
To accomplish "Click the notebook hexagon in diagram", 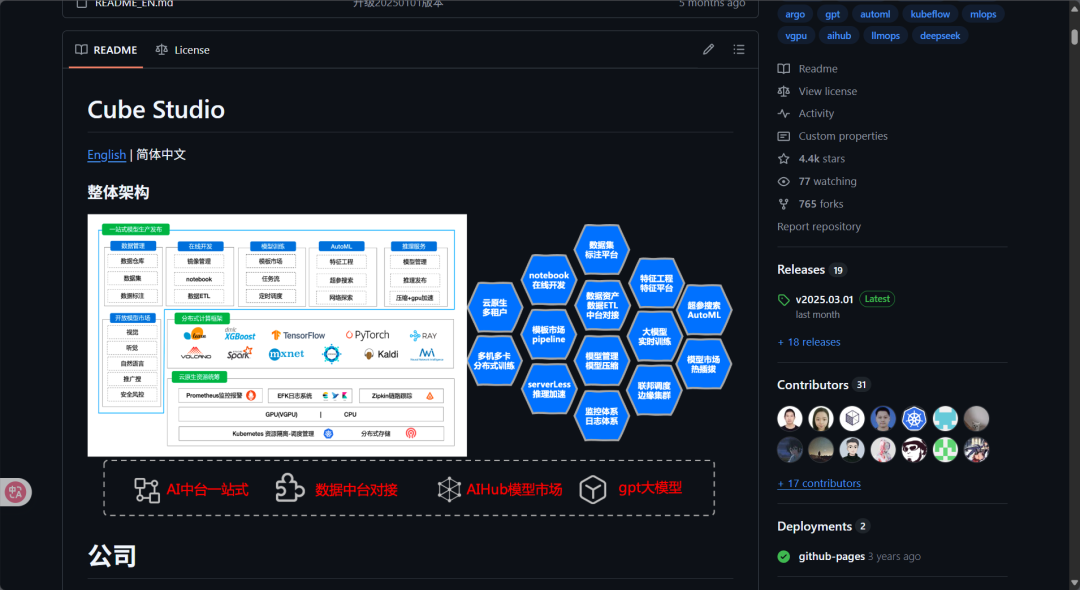I will click(549, 280).
